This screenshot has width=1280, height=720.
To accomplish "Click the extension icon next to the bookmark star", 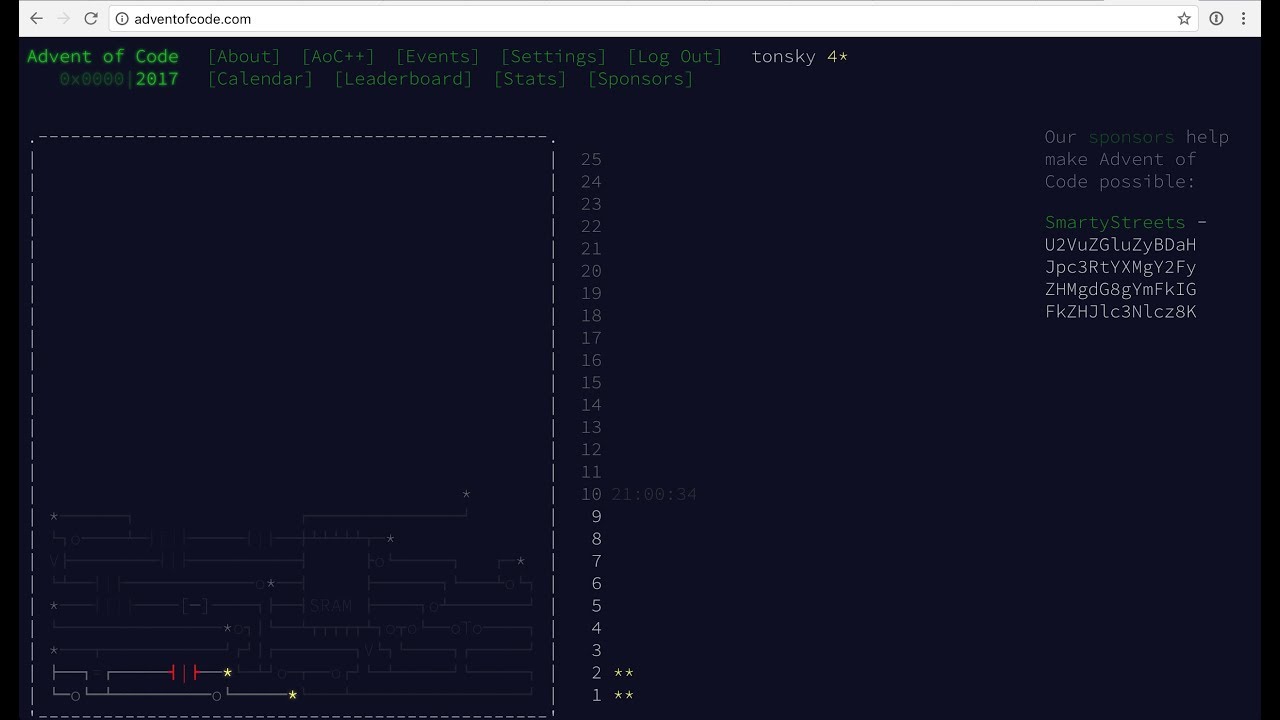I will pos(1217,18).
